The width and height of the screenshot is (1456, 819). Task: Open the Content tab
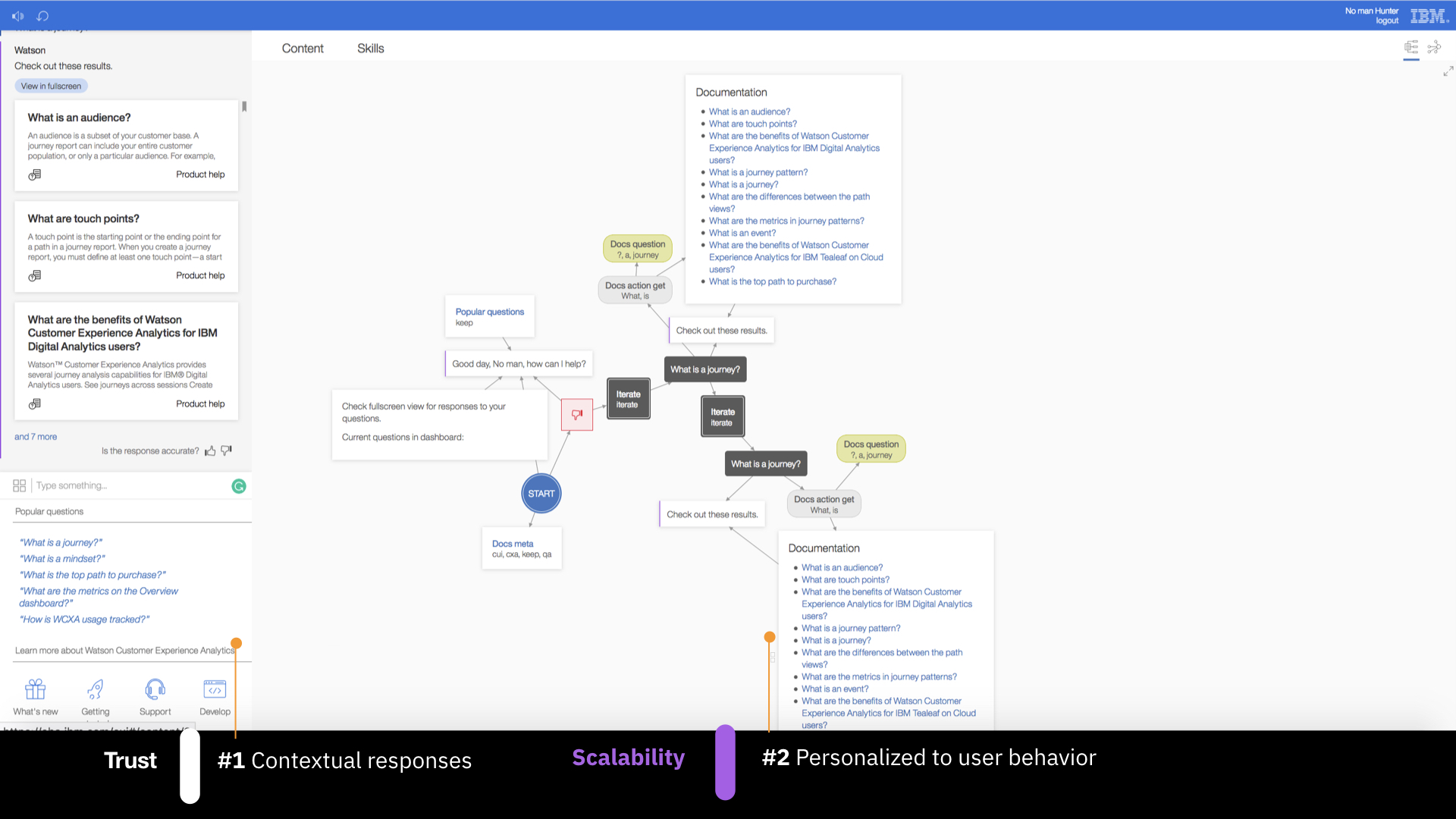(303, 49)
